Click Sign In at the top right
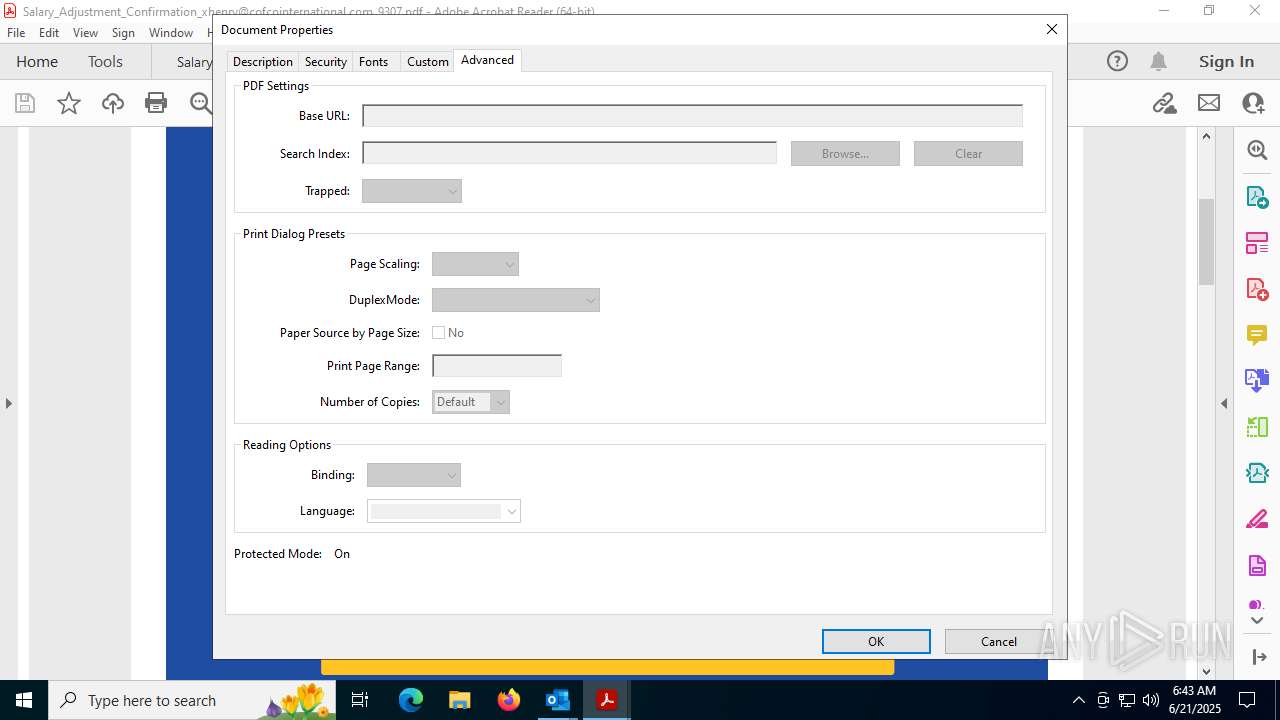This screenshot has width=1280, height=720. pos(1226,61)
